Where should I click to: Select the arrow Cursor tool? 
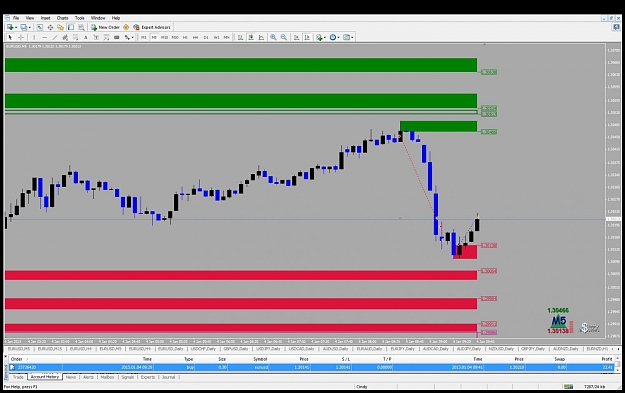pos(10,37)
